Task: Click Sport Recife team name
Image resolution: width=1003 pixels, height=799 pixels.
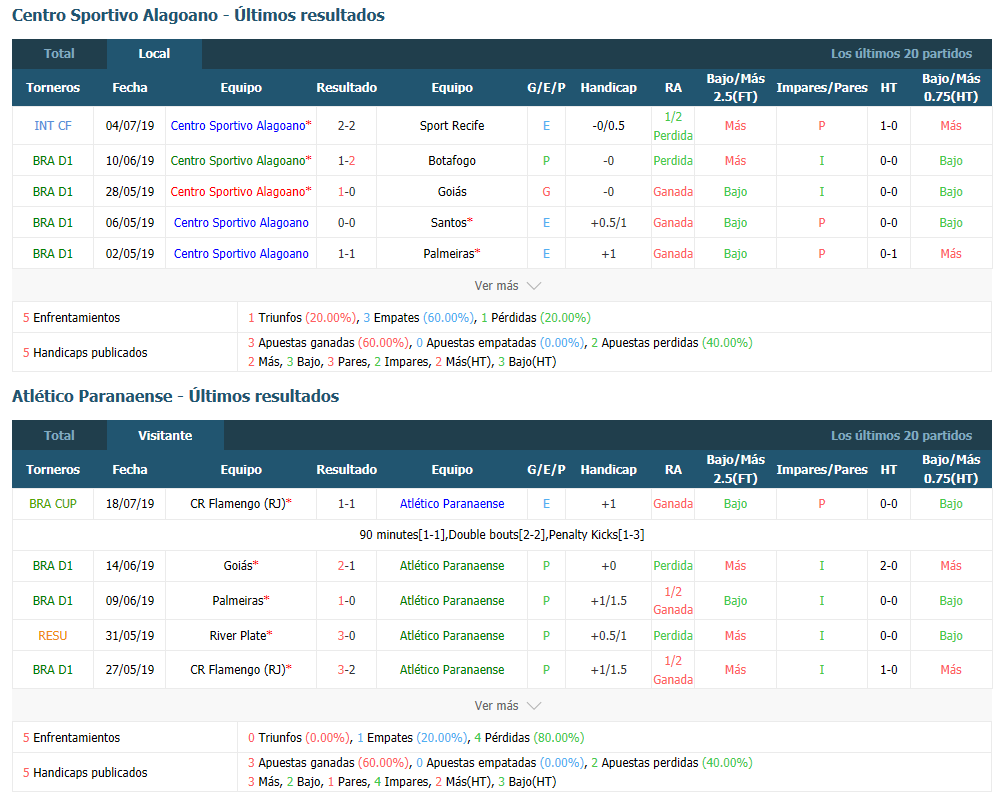Action: pyautogui.click(x=452, y=126)
